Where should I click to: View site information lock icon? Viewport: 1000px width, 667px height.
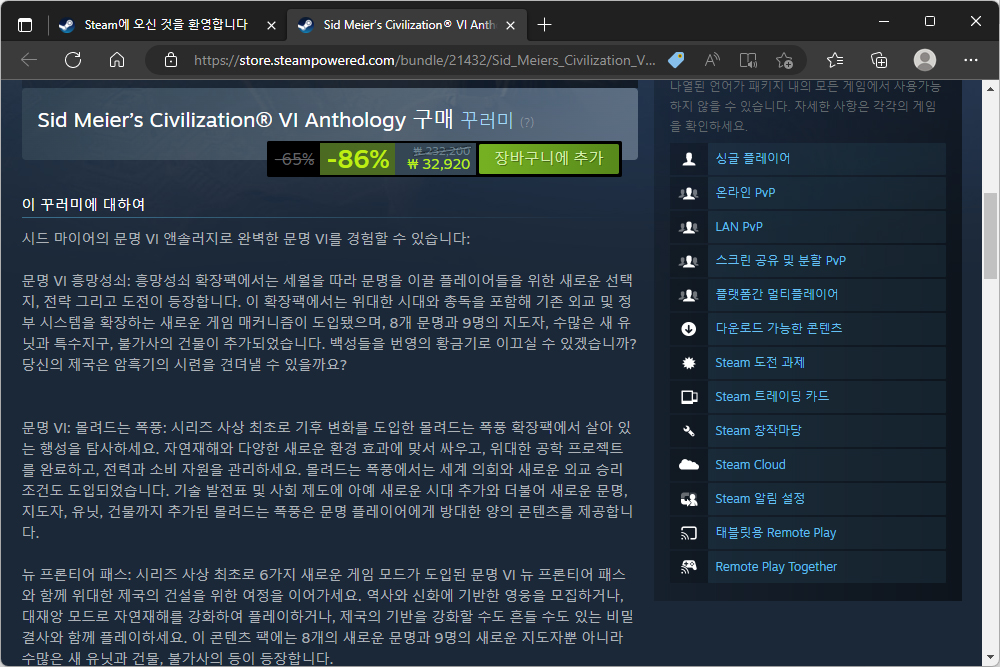(170, 60)
